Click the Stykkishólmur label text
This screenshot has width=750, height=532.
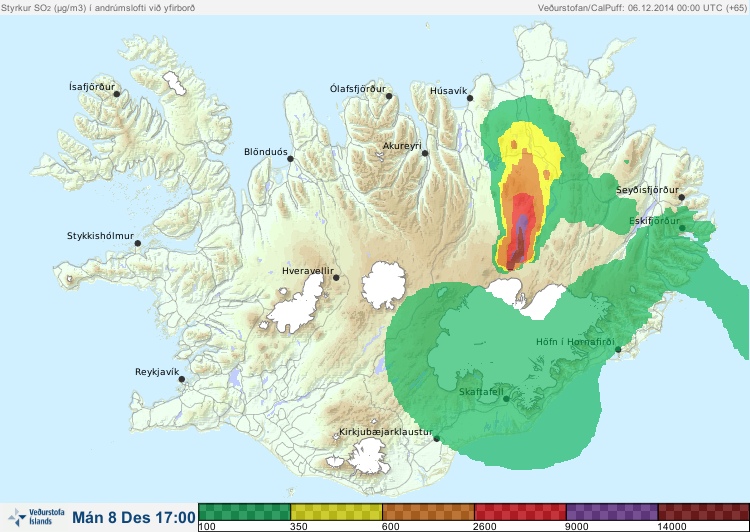point(100,236)
